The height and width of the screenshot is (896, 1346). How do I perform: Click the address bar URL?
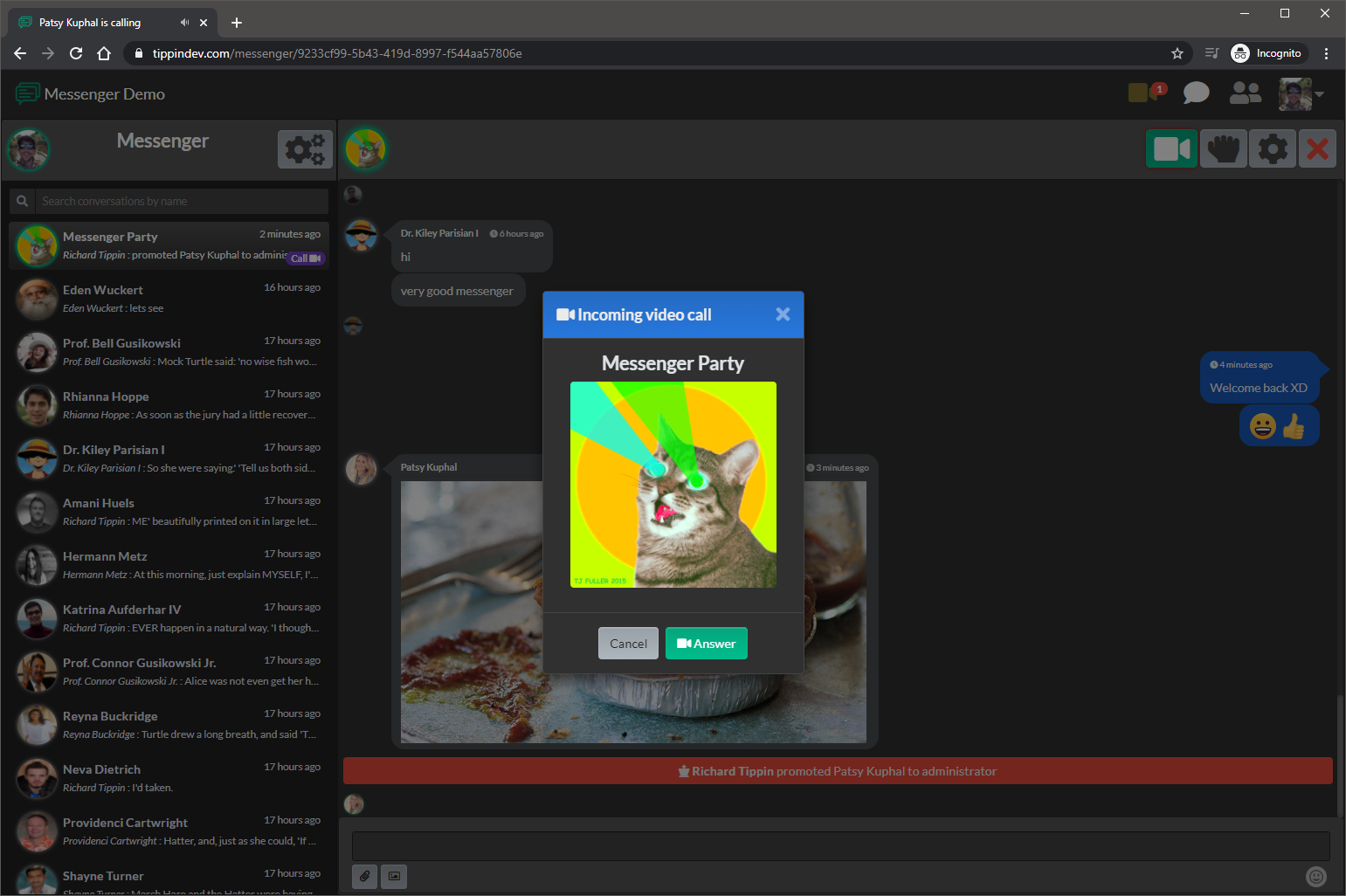click(x=337, y=53)
